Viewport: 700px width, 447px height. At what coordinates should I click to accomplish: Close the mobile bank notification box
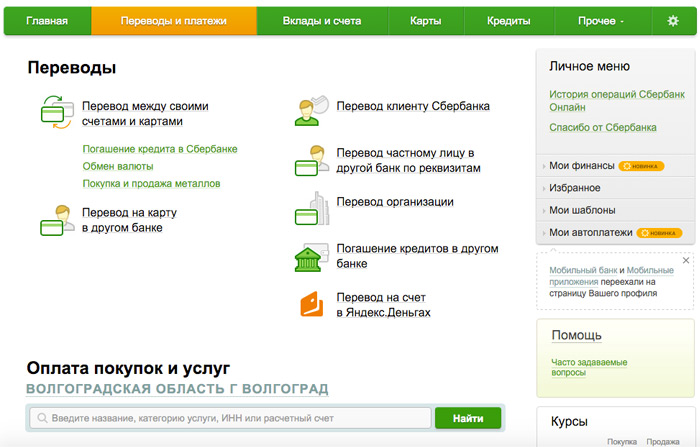tap(686, 260)
